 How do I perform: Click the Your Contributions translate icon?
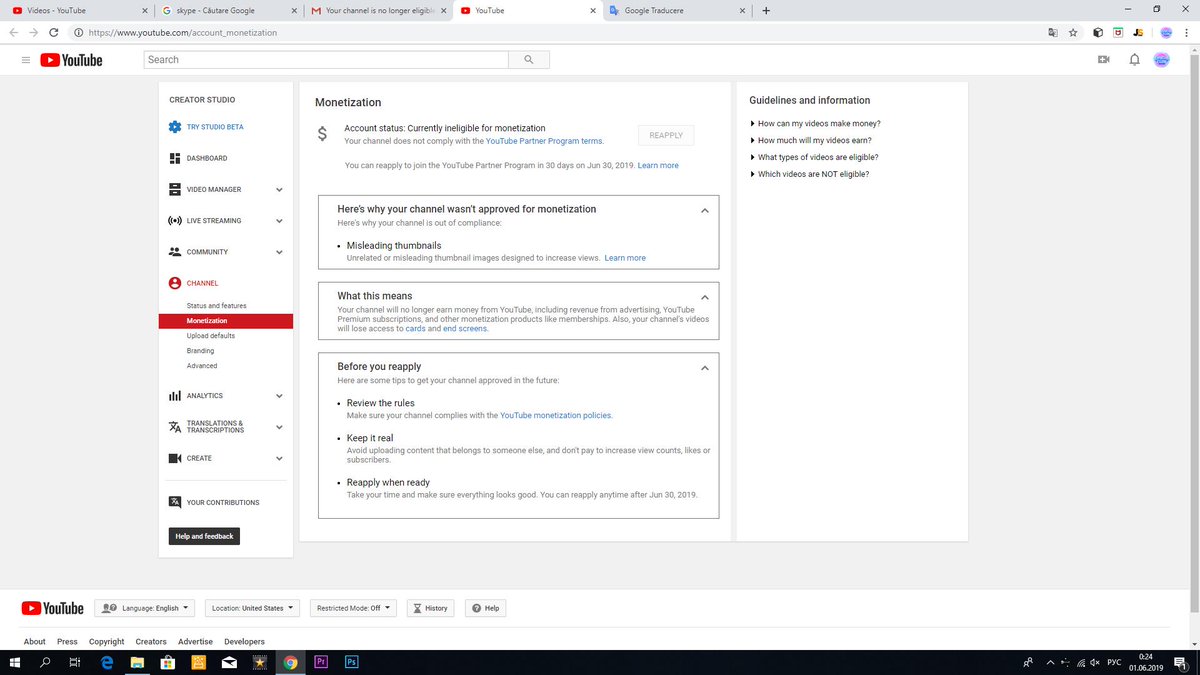click(x=175, y=502)
